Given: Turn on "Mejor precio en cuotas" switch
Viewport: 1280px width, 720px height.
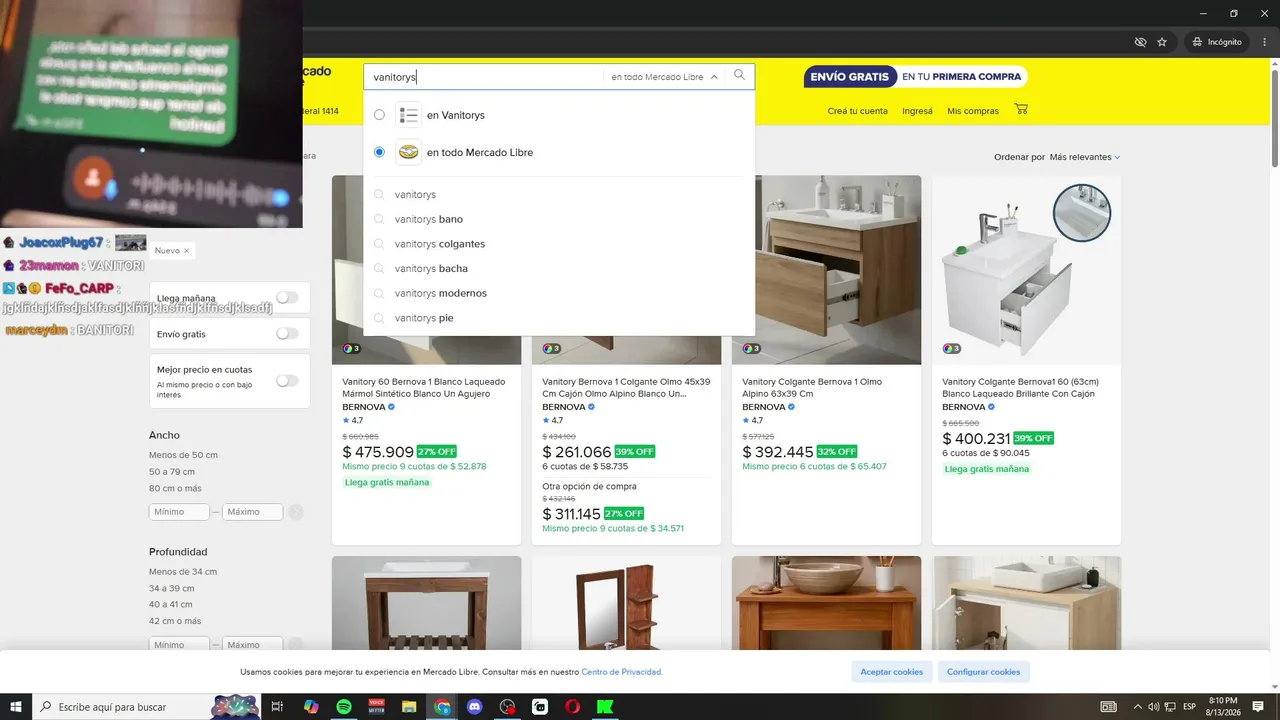Looking at the screenshot, I should (287, 381).
